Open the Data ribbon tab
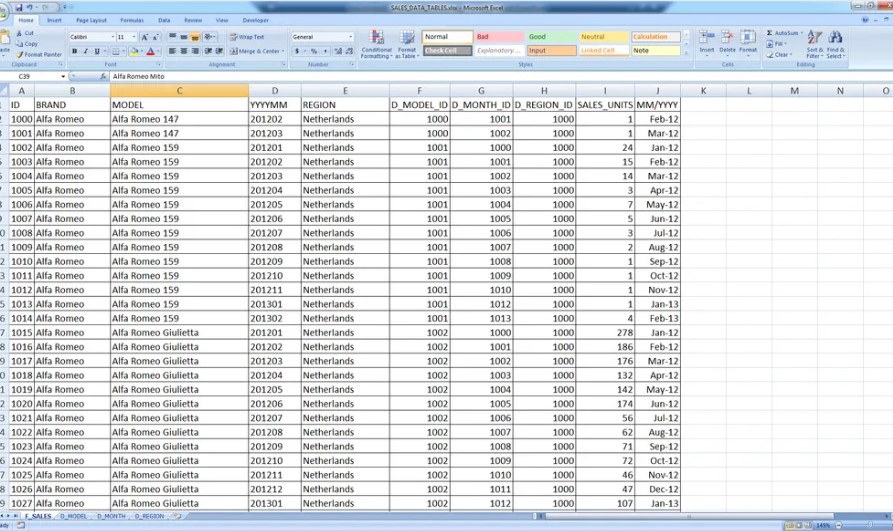Screen dimensions: 893x531 tap(164, 21)
